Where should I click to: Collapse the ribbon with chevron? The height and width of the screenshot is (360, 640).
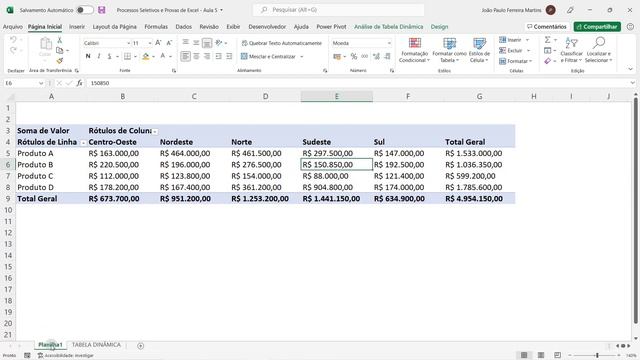[630, 69]
